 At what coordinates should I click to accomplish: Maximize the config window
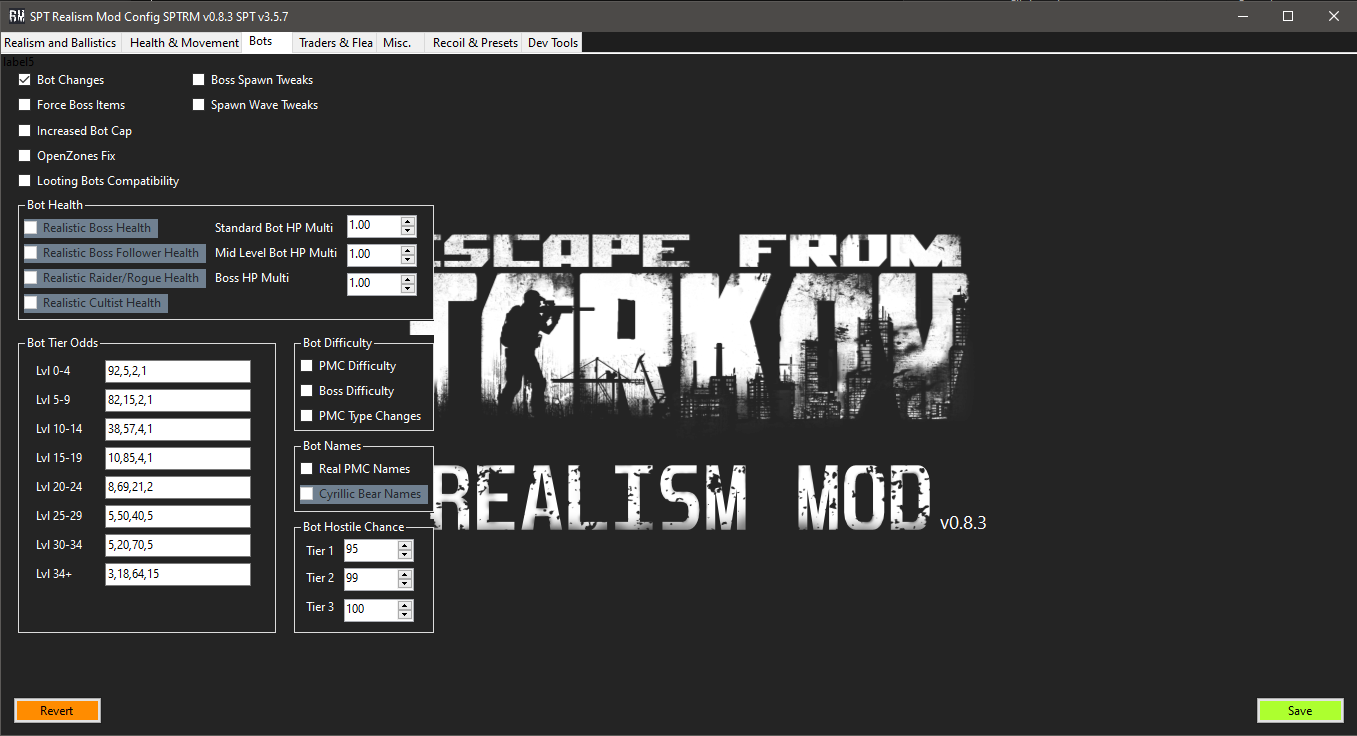(x=1288, y=16)
